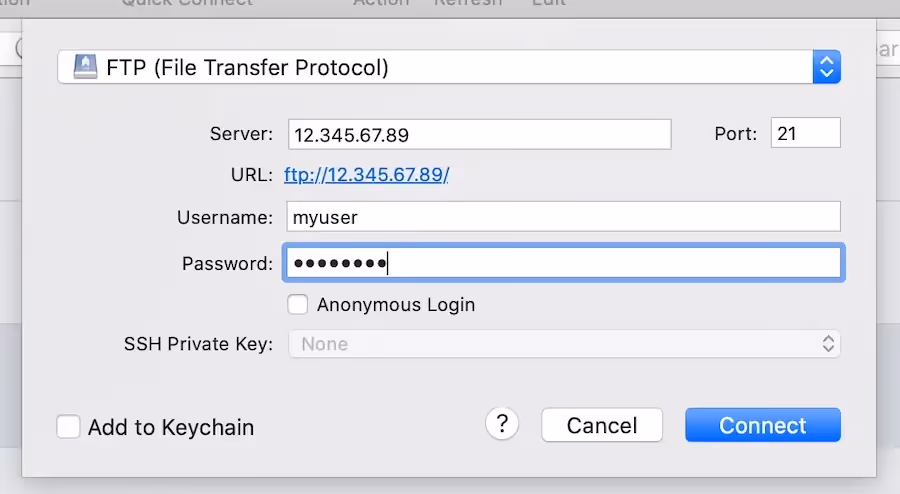Open the blue protocol selector arrows

click(827, 67)
